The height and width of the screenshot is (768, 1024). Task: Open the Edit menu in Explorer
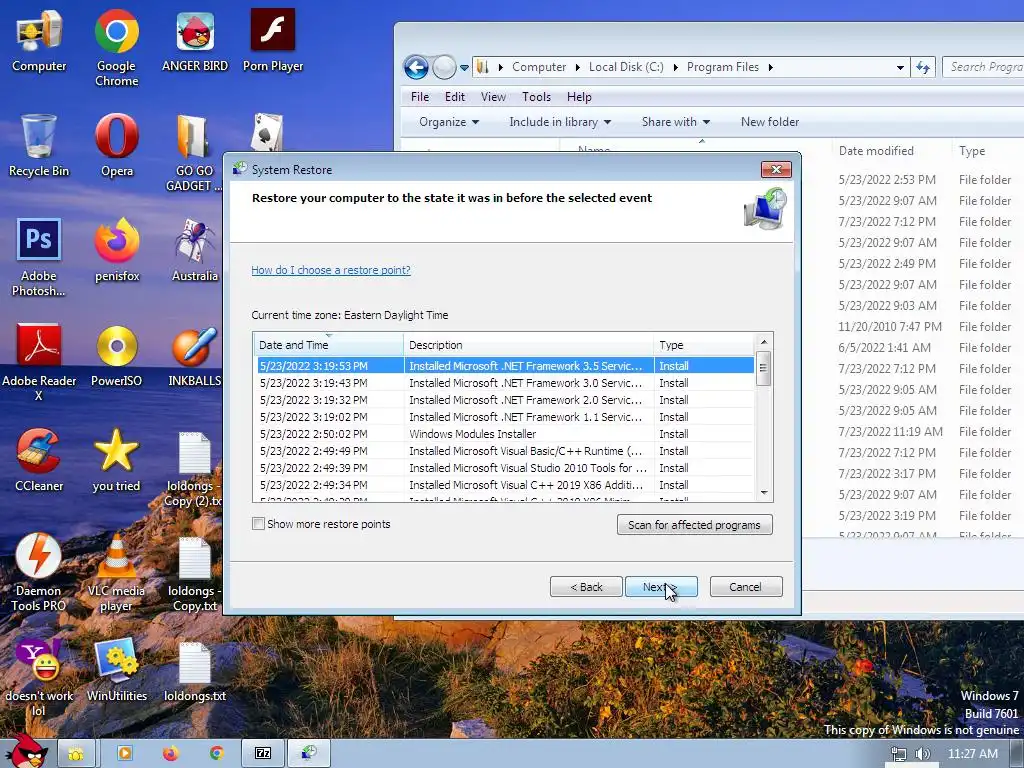tap(455, 97)
